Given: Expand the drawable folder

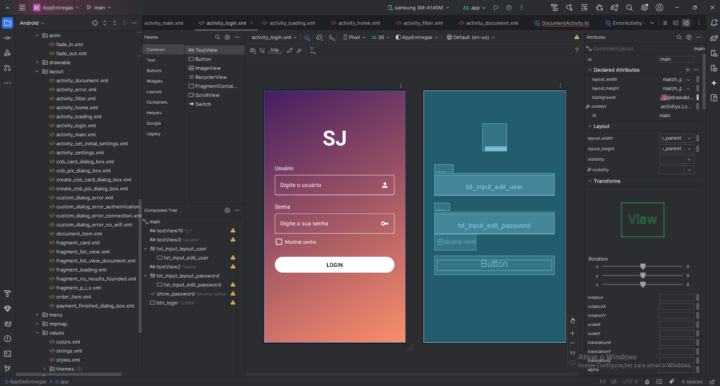Looking at the screenshot, I should pos(37,62).
